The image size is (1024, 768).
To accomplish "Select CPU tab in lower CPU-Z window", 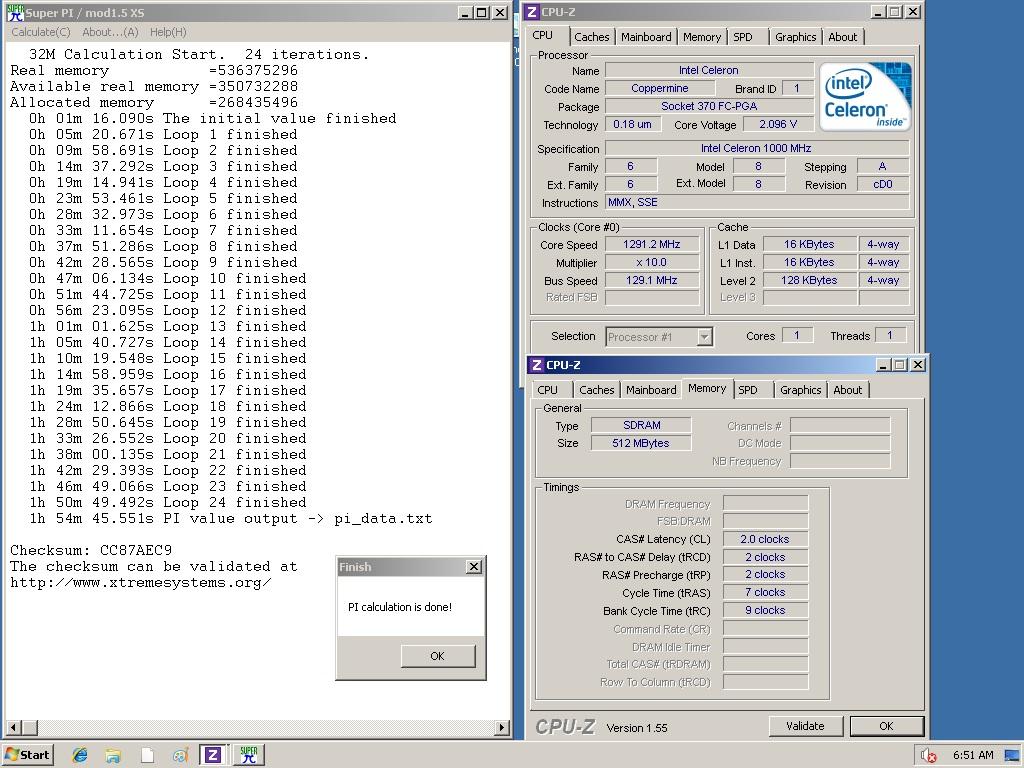I will tap(547, 390).
